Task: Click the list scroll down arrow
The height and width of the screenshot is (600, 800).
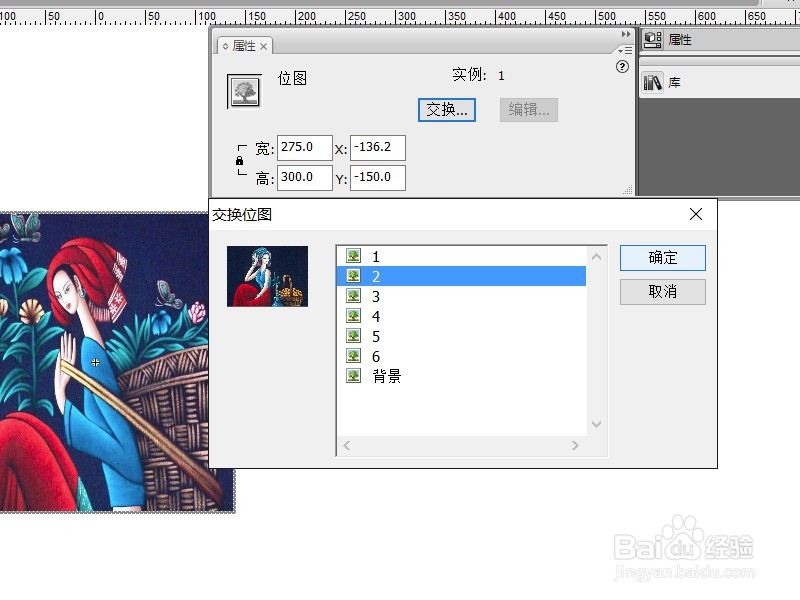Action: pos(596,424)
